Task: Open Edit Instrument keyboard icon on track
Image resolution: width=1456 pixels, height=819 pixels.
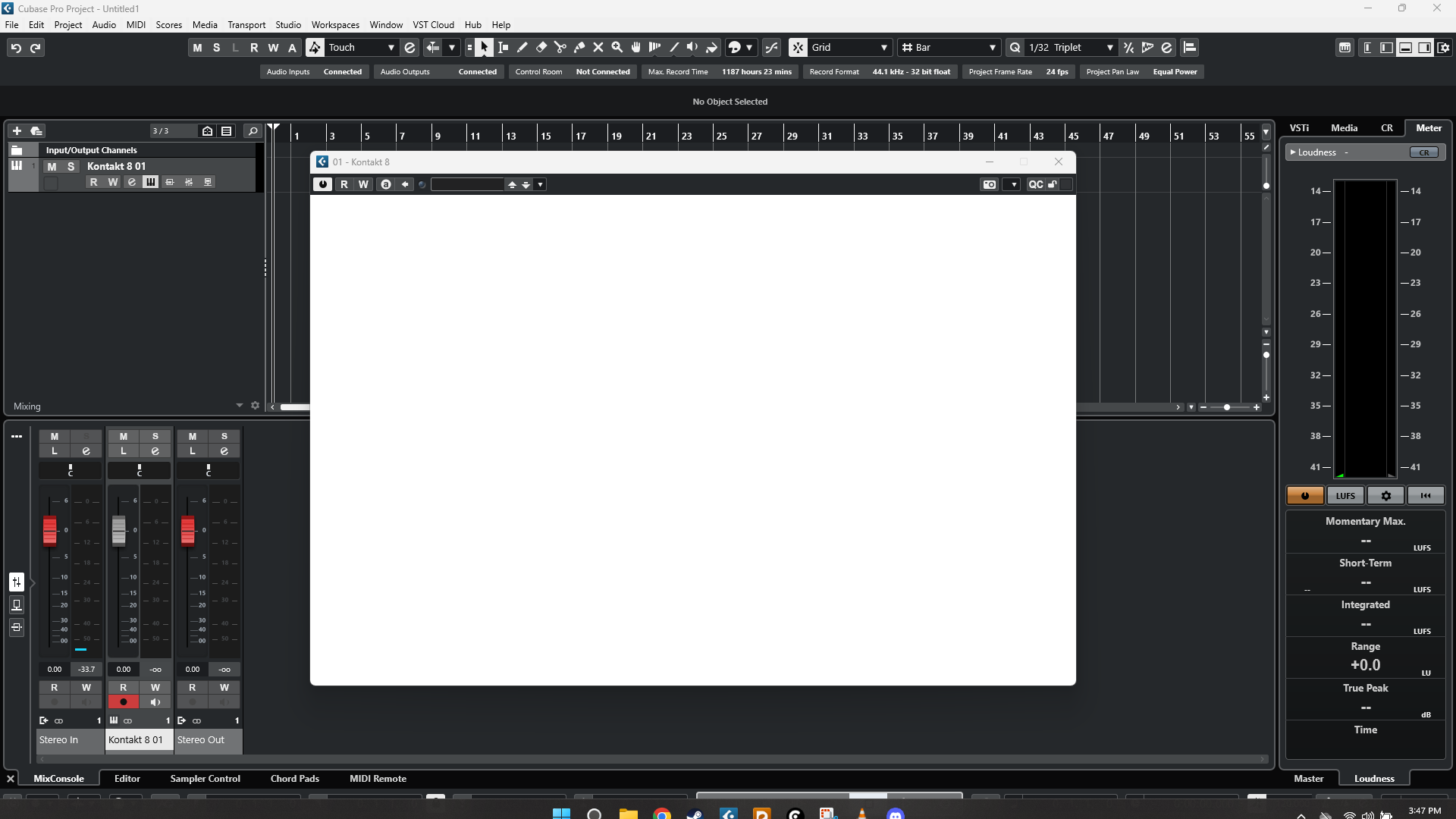Action: [150, 182]
